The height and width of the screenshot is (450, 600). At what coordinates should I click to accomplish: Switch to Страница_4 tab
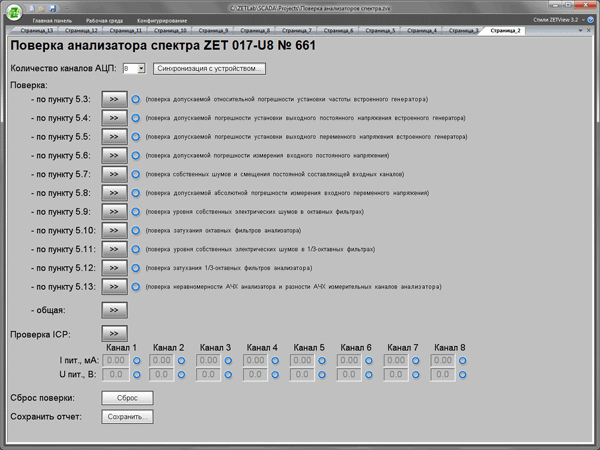point(421,30)
